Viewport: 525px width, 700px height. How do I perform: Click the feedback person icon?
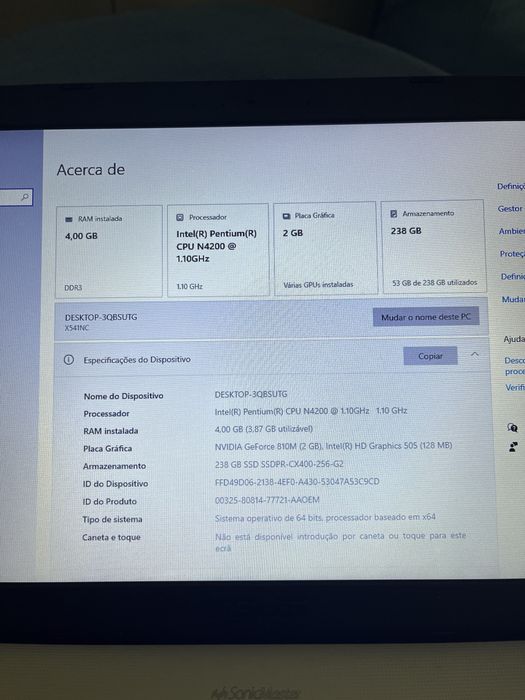pos(513,447)
